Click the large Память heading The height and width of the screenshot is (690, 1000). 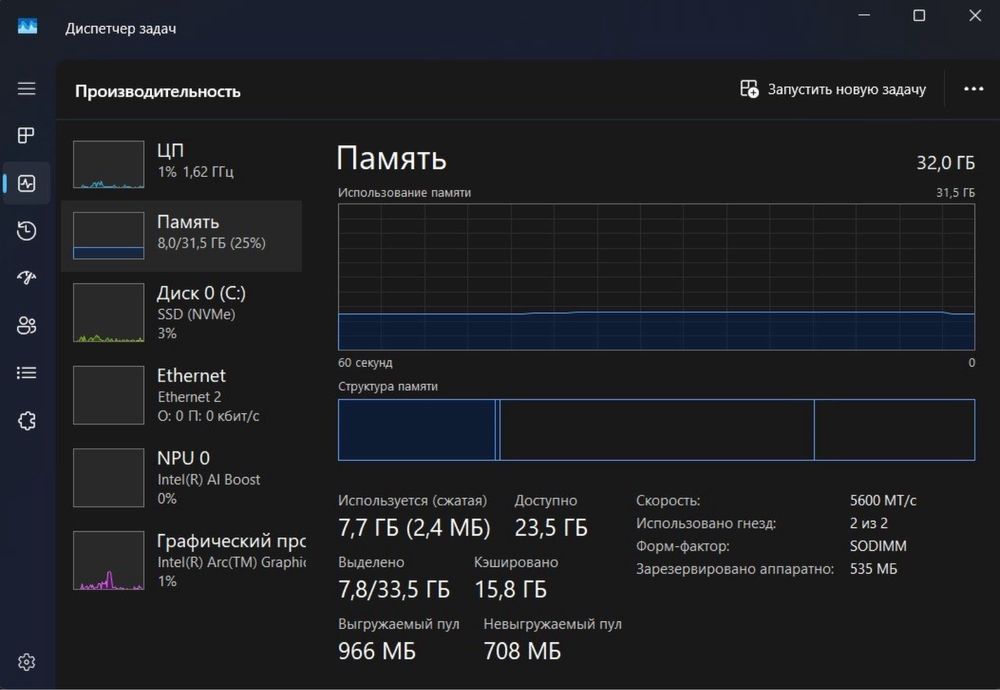point(392,158)
